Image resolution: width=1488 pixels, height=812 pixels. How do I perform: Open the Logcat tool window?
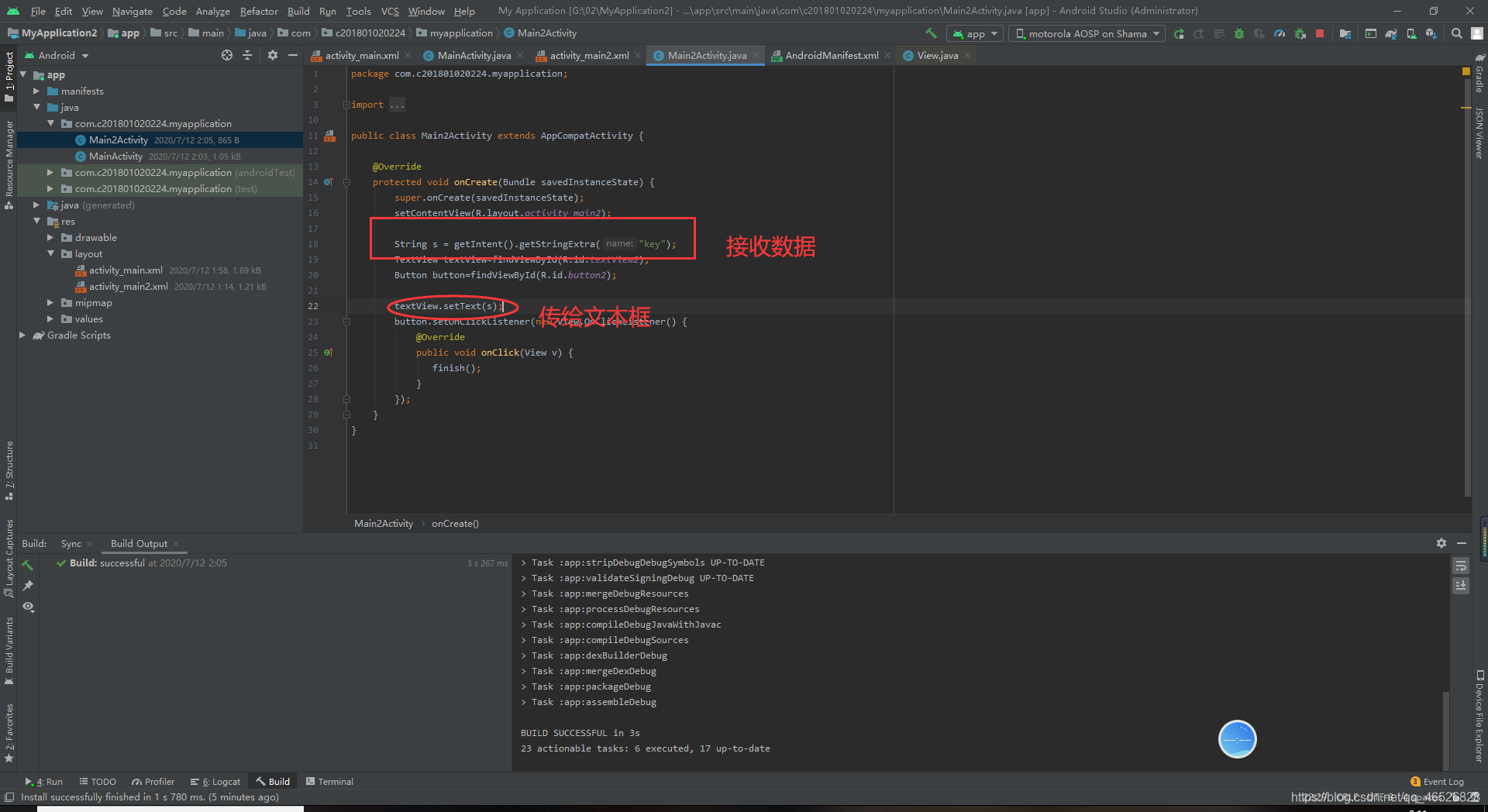(x=215, y=782)
